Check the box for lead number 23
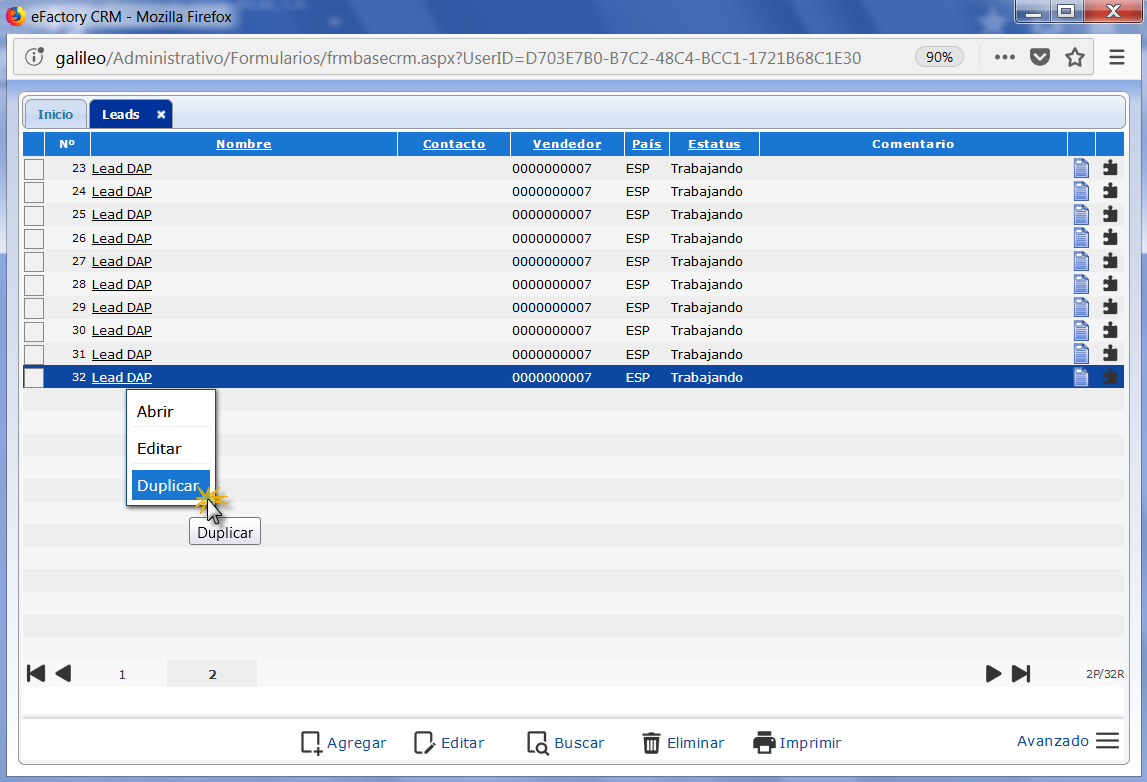Image resolution: width=1147 pixels, height=782 pixels. point(34,169)
